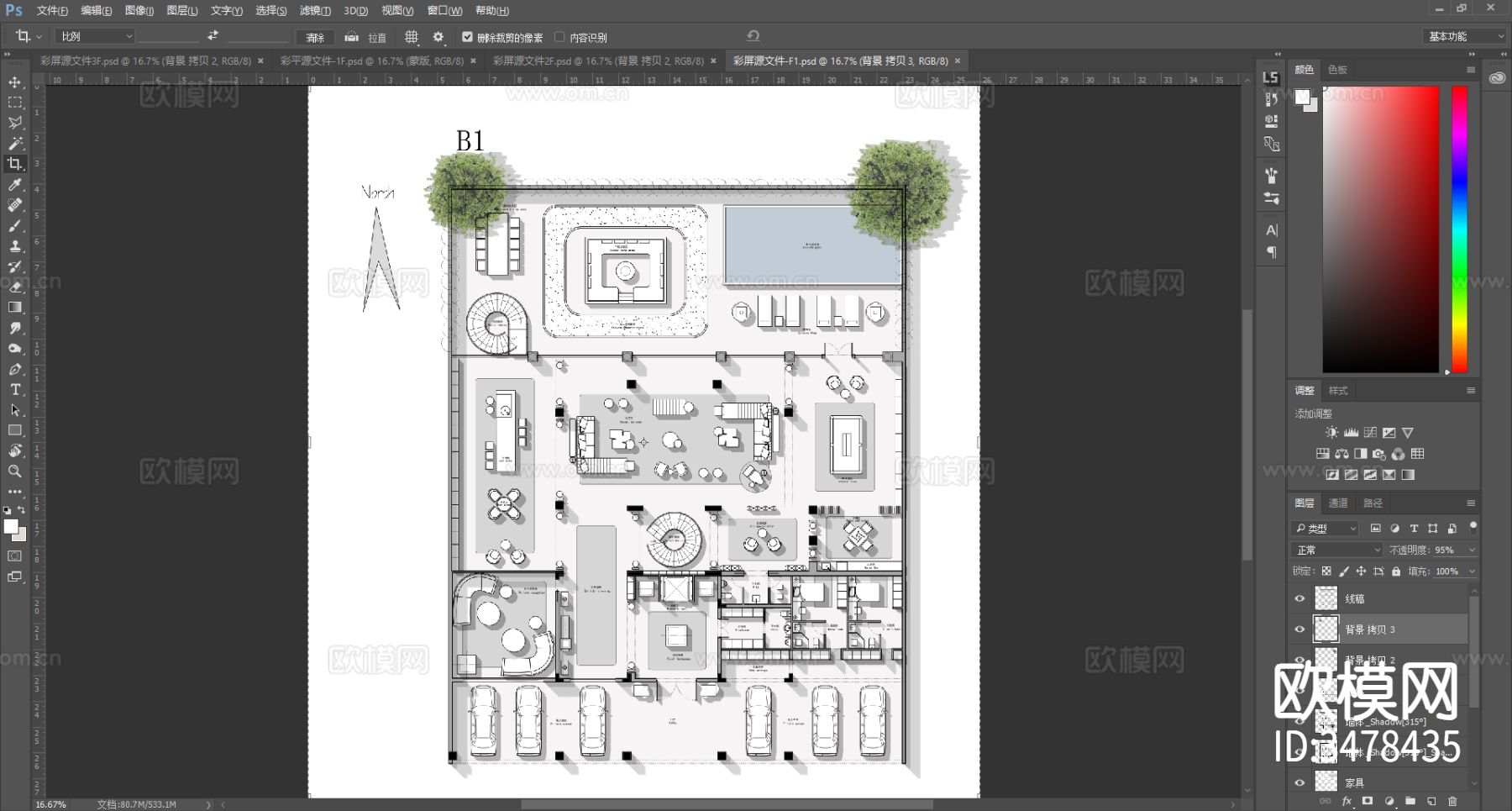Select the Move tool

pos(15,82)
